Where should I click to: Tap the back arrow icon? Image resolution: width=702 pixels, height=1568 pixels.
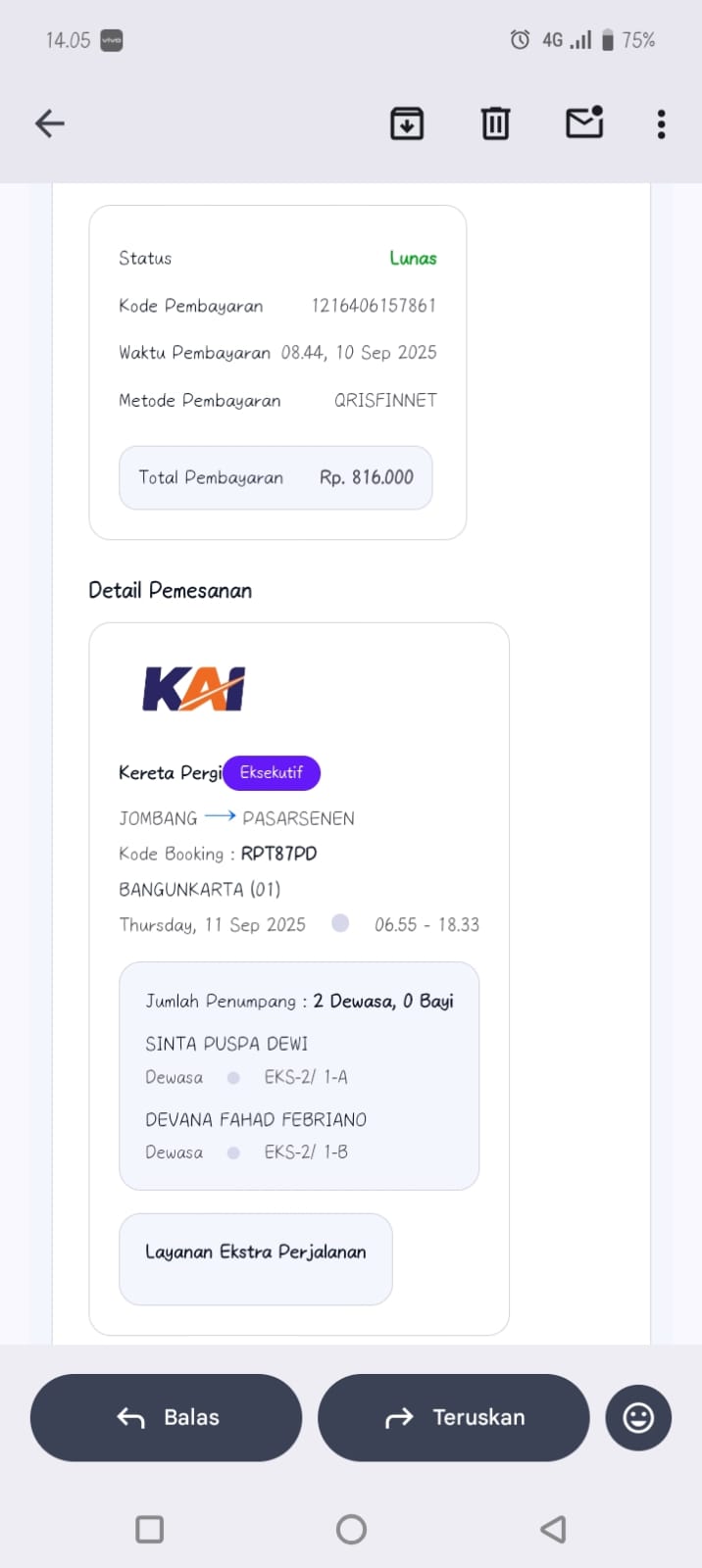(50, 123)
